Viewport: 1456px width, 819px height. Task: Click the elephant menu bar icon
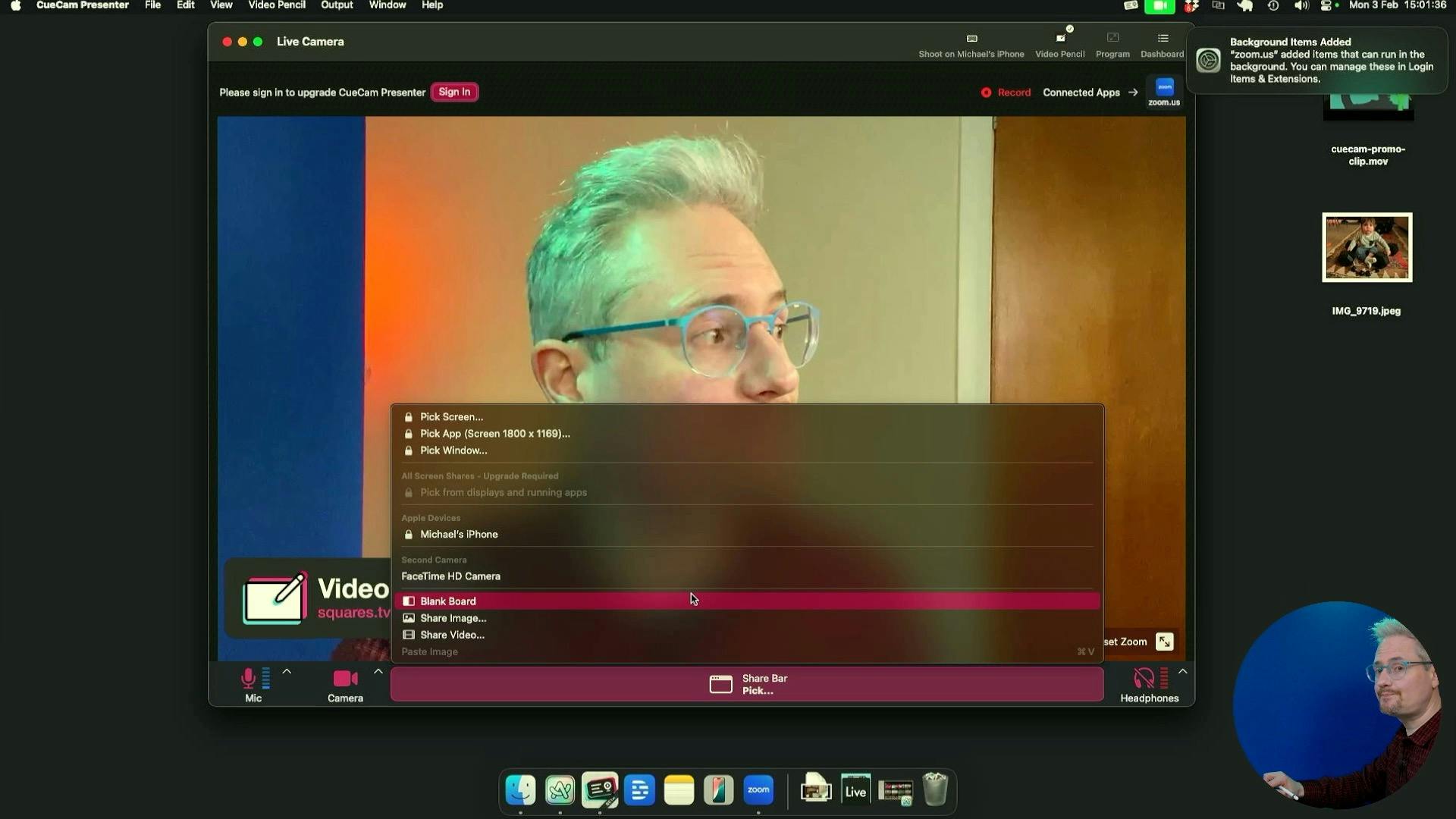(x=1245, y=5)
